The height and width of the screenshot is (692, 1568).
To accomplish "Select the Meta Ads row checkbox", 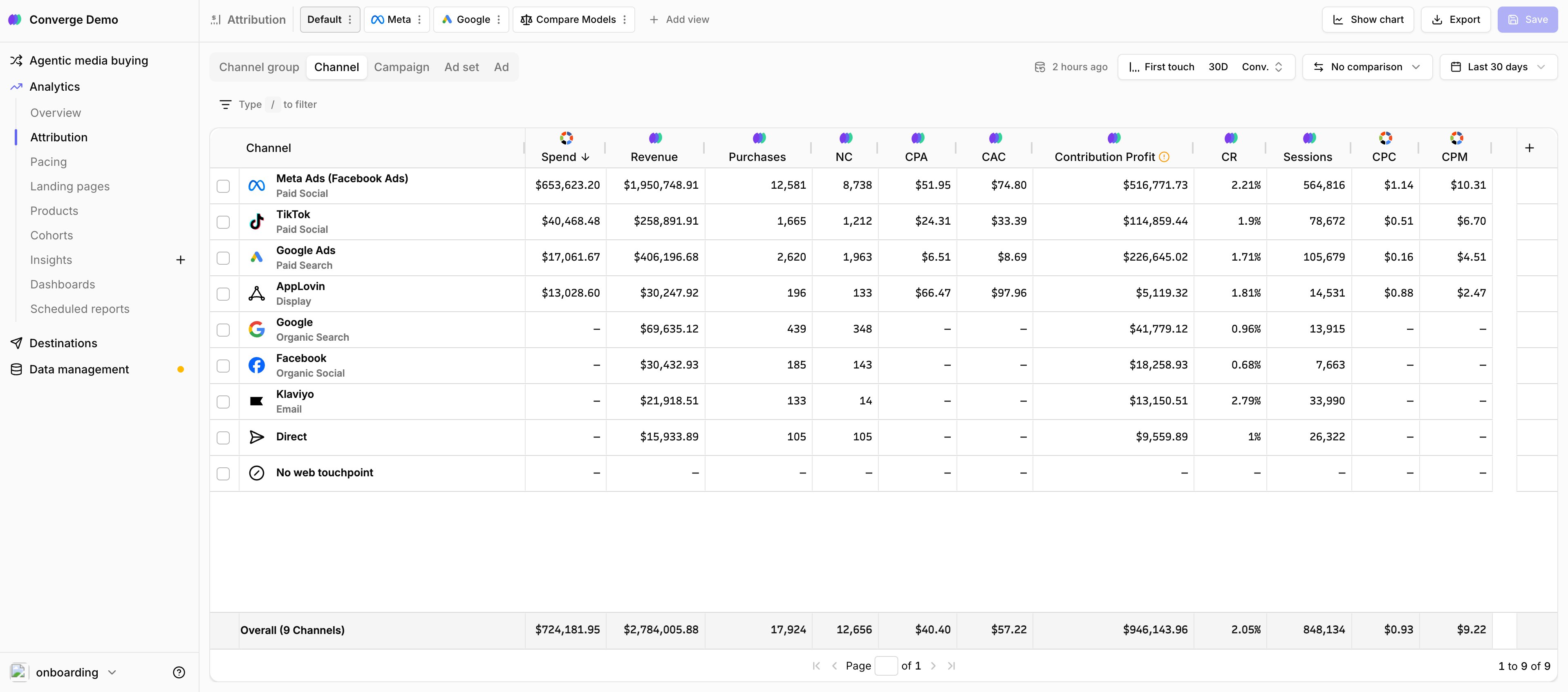I will click(x=224, y=186).
